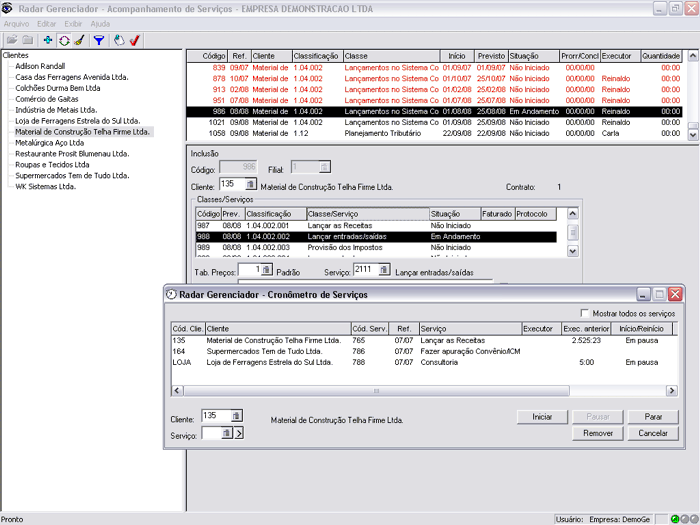Click the red checkmark toolbar icon
This screenshot has height=525, width=700.
tap(134, 40)
